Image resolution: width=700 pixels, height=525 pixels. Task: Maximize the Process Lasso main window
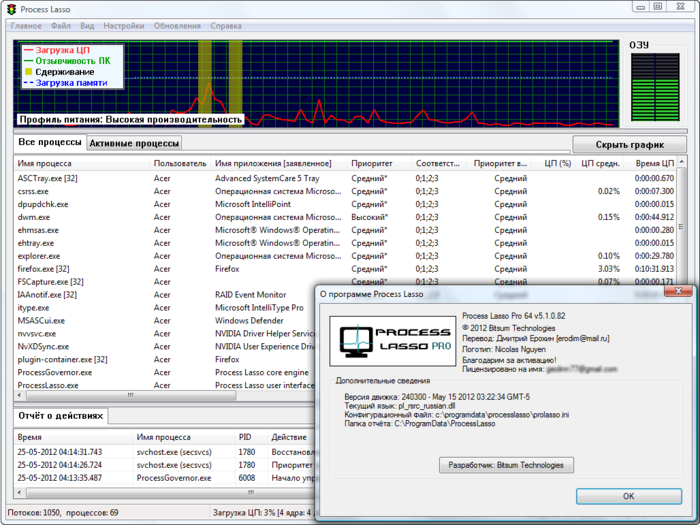click(658, 6)
